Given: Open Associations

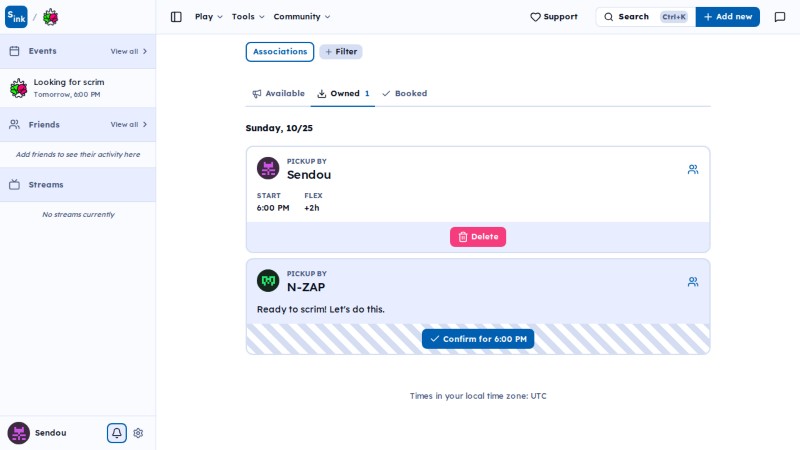Looking at the screenshot, I should pos(280,52).
